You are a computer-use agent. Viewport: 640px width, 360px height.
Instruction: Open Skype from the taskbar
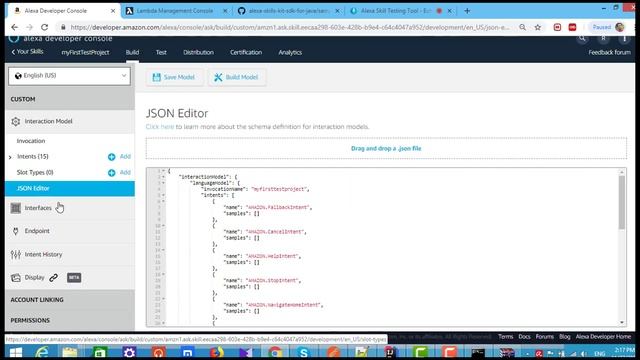304,352
